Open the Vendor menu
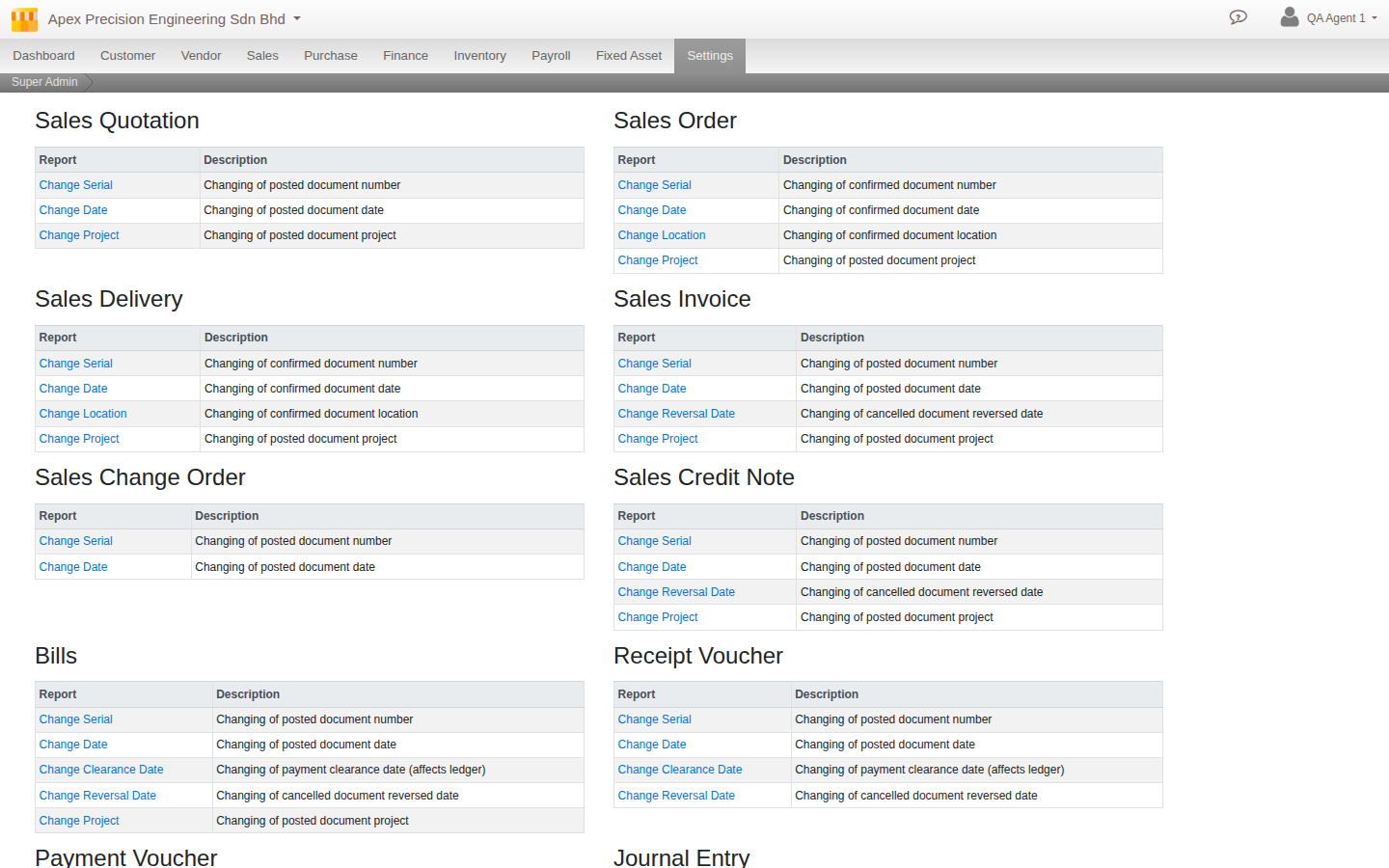The height and width of the screenshot is (868, 1389). pos(201,56)
